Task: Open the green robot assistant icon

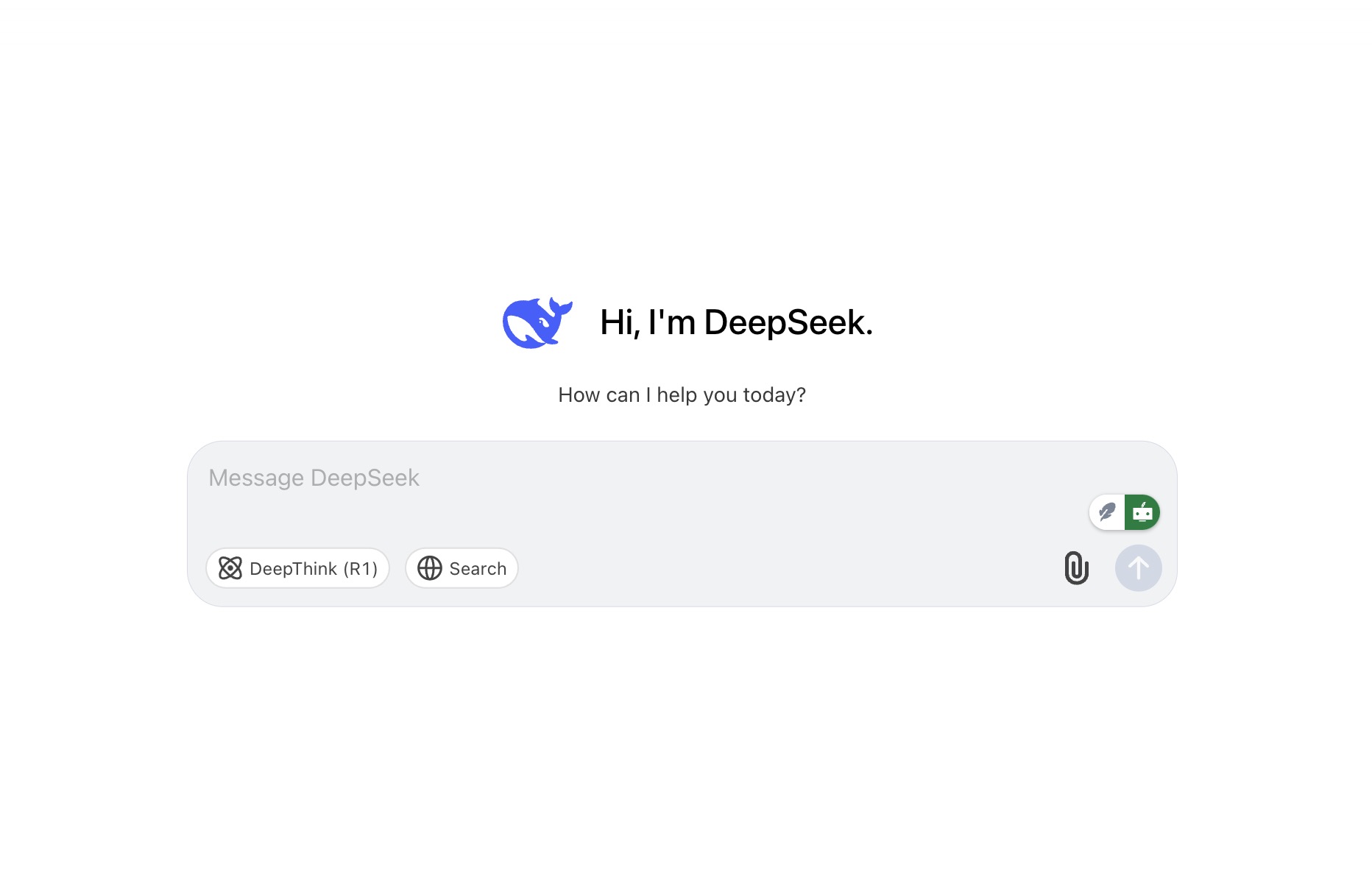Action: pyautogui.click(x=1142, y=512)
